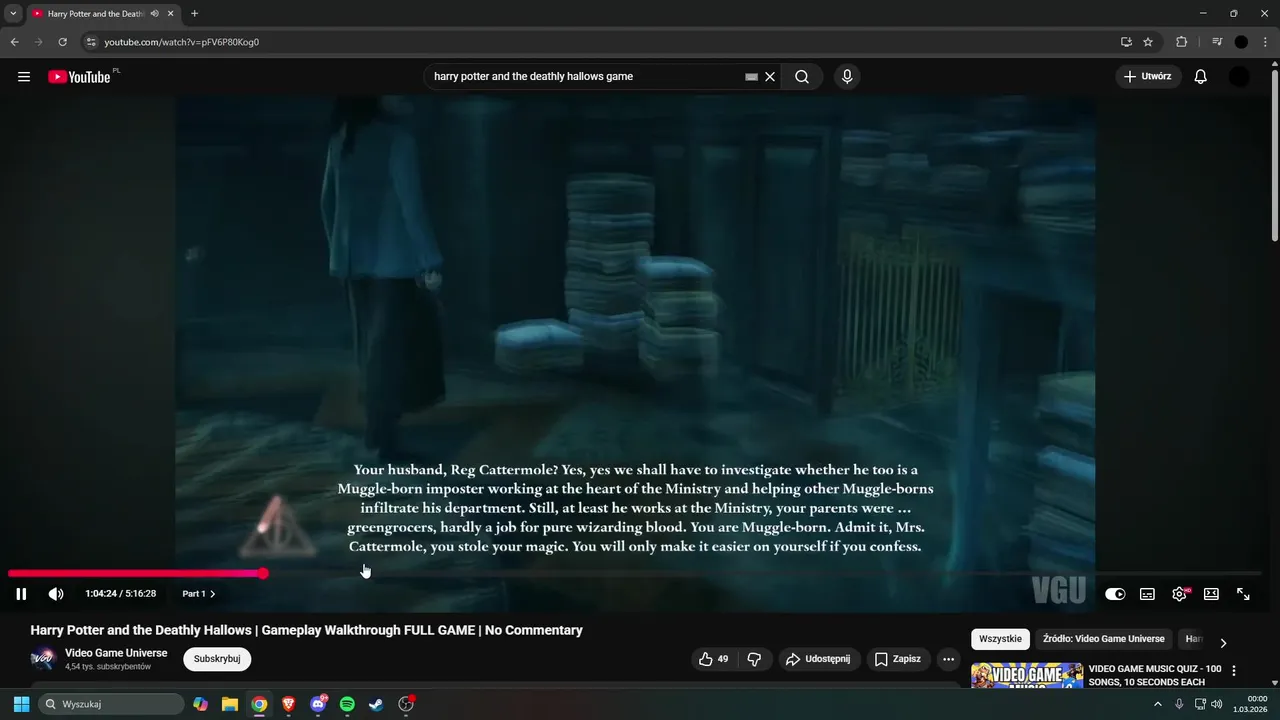Dislike the video with thumbs down
Screen dimensions: 1280x720
(755, 659)
